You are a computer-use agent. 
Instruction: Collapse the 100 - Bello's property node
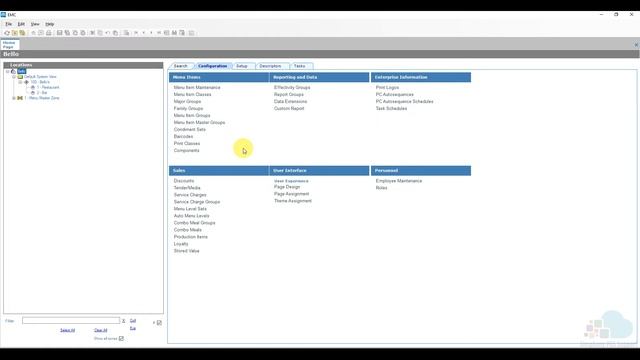point(20,82)
